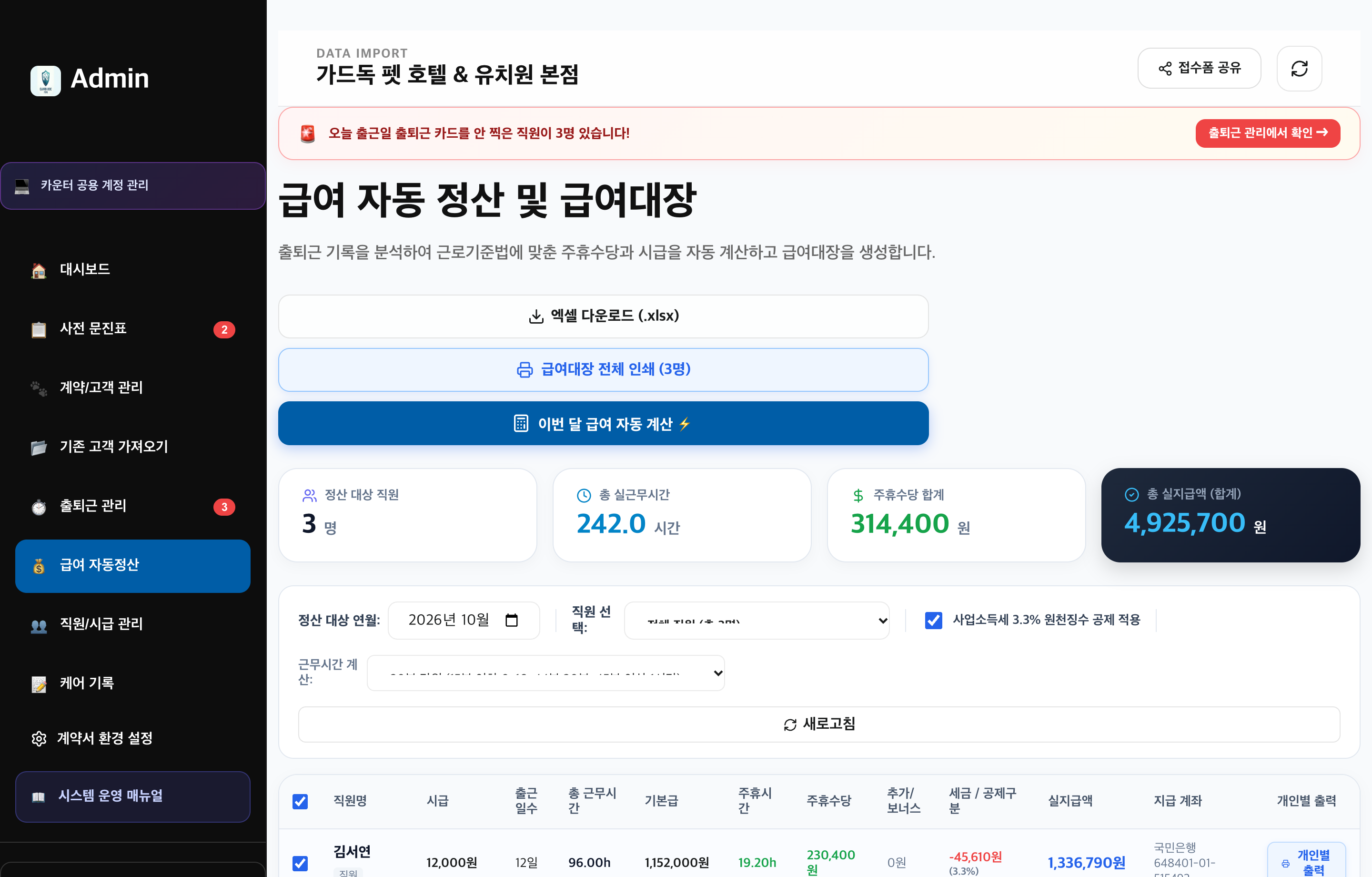Click the 직원명 column header
The width and height of the screenshot is (1372, 877).
(350, 801)
